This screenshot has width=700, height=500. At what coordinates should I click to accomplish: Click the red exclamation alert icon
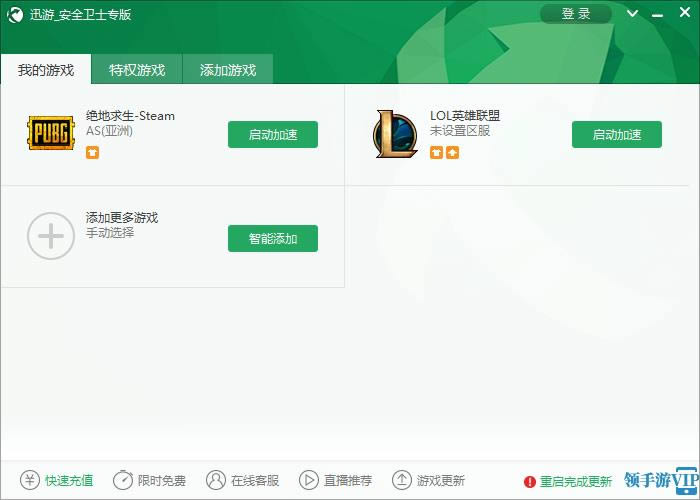tap(529, 482)
